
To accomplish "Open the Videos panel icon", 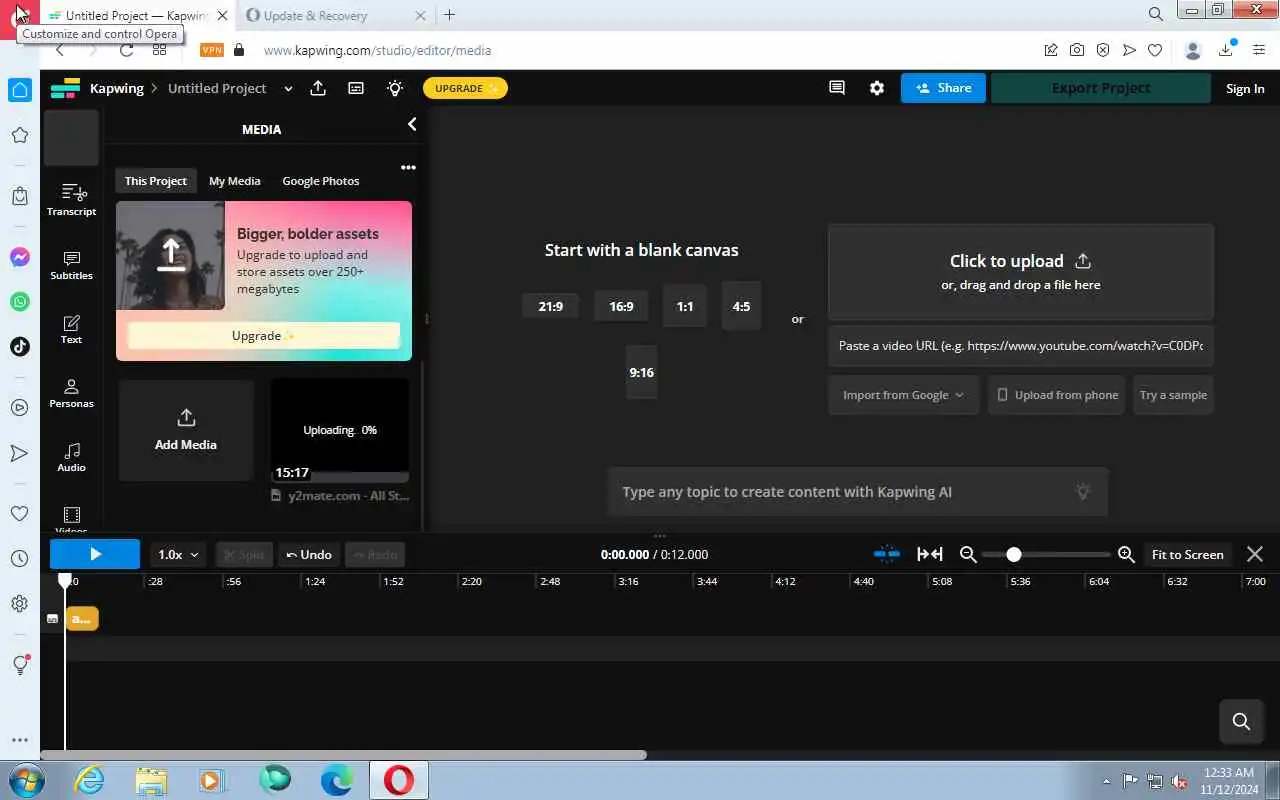I will [x=71, y=516].
